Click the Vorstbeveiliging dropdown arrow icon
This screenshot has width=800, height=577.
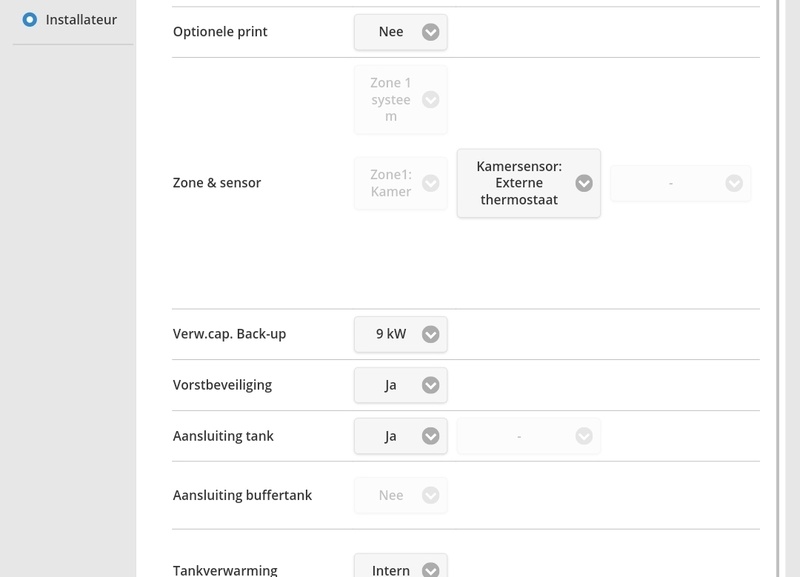click(430, 385)
